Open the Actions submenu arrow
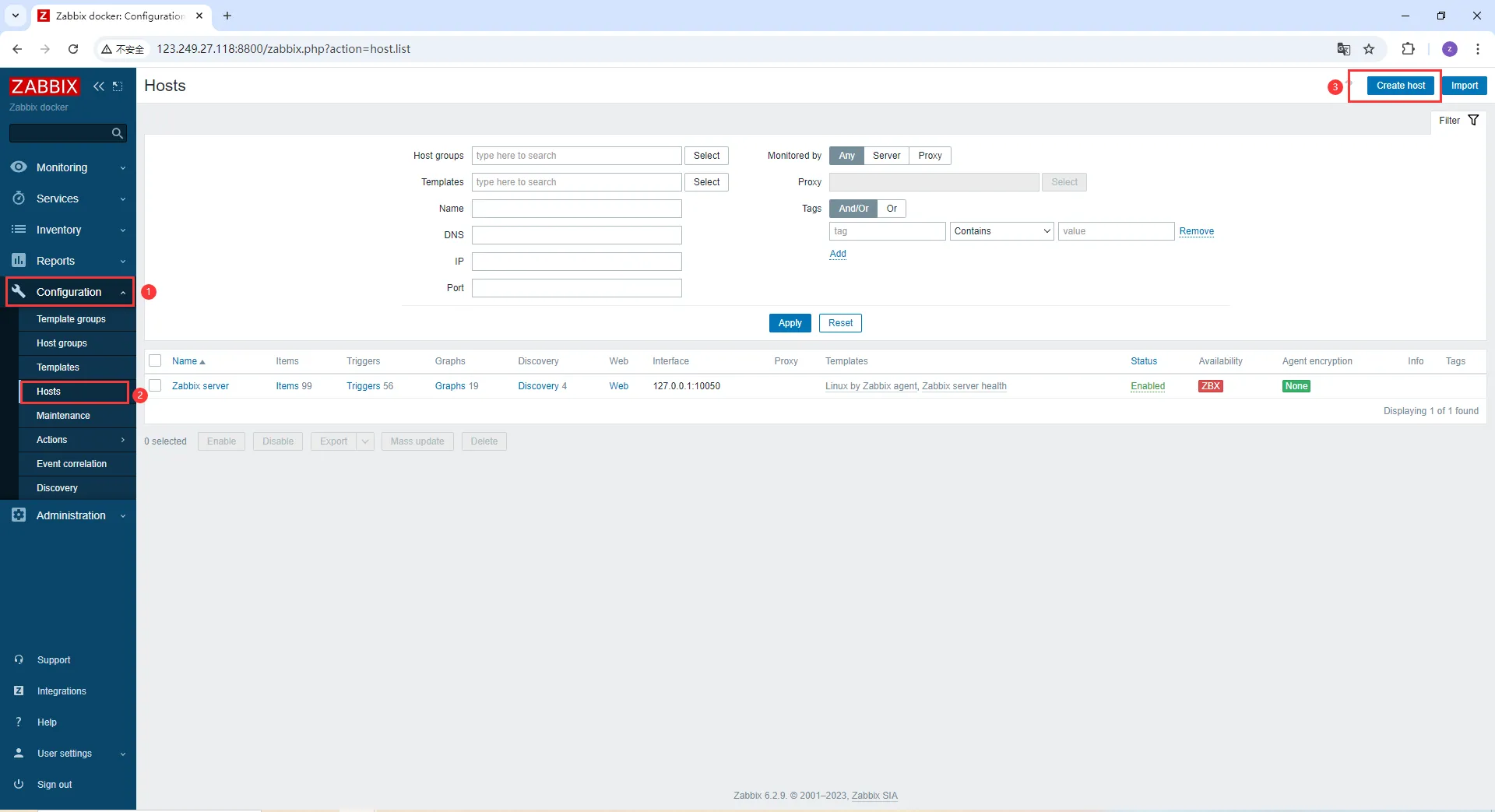Screen dimensions: 1495x812 pyautogui.click(x=123, y=440)
